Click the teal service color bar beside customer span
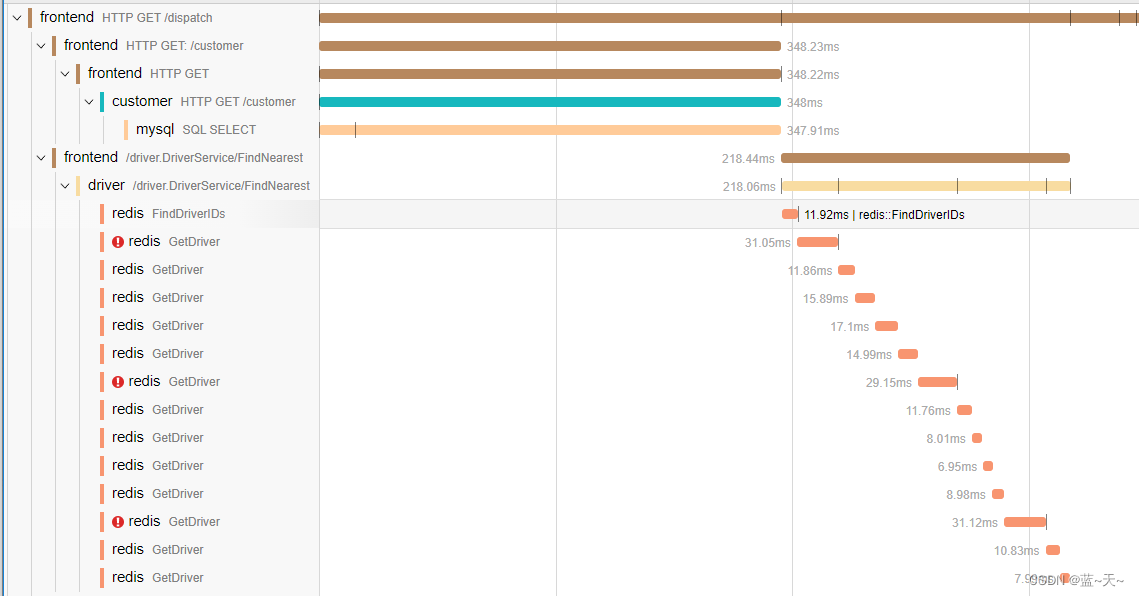Viewport: 1139px width, 596px height. pyautogui.click(x=103, y=101)
